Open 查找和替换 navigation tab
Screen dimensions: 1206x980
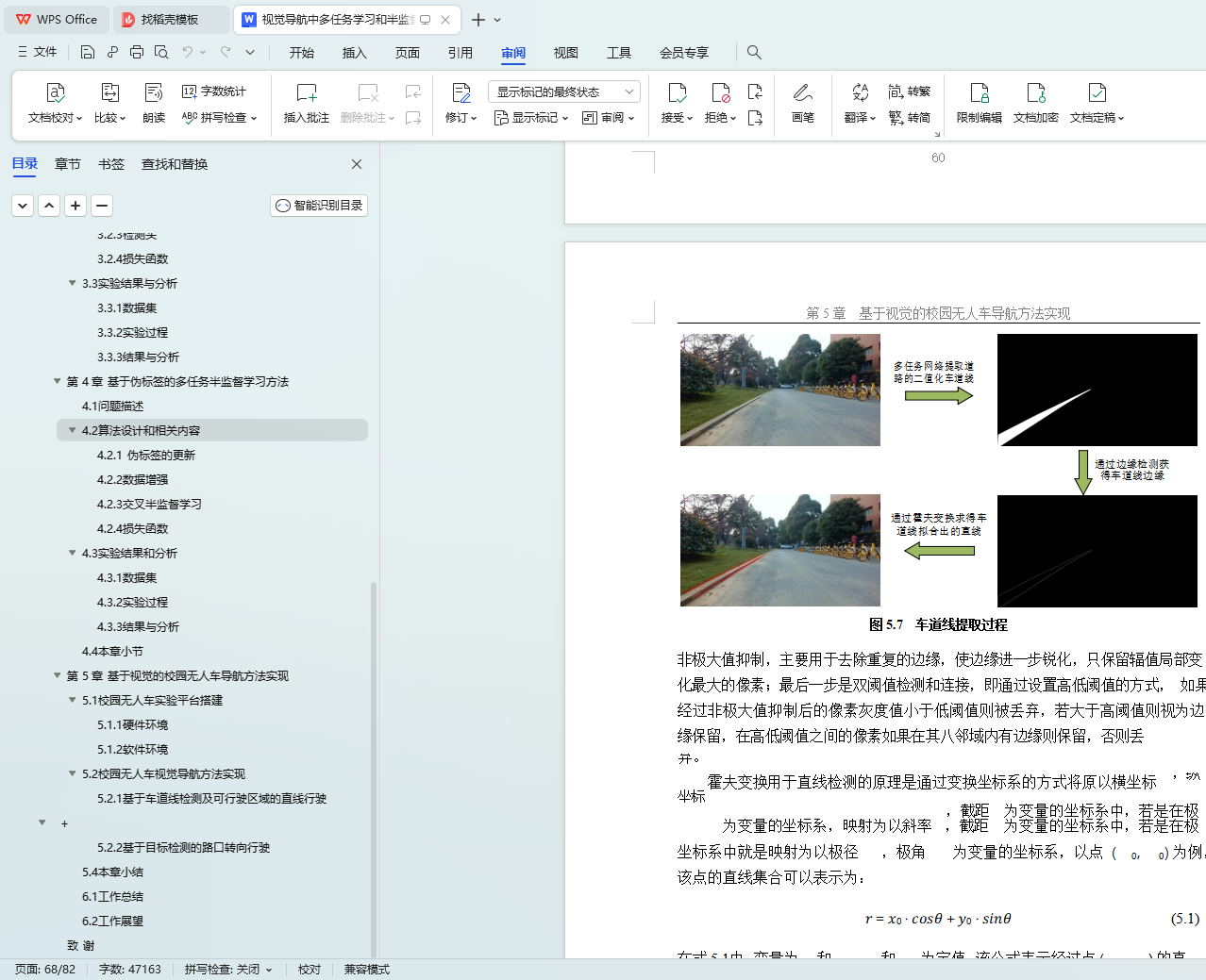pos(175,164)
